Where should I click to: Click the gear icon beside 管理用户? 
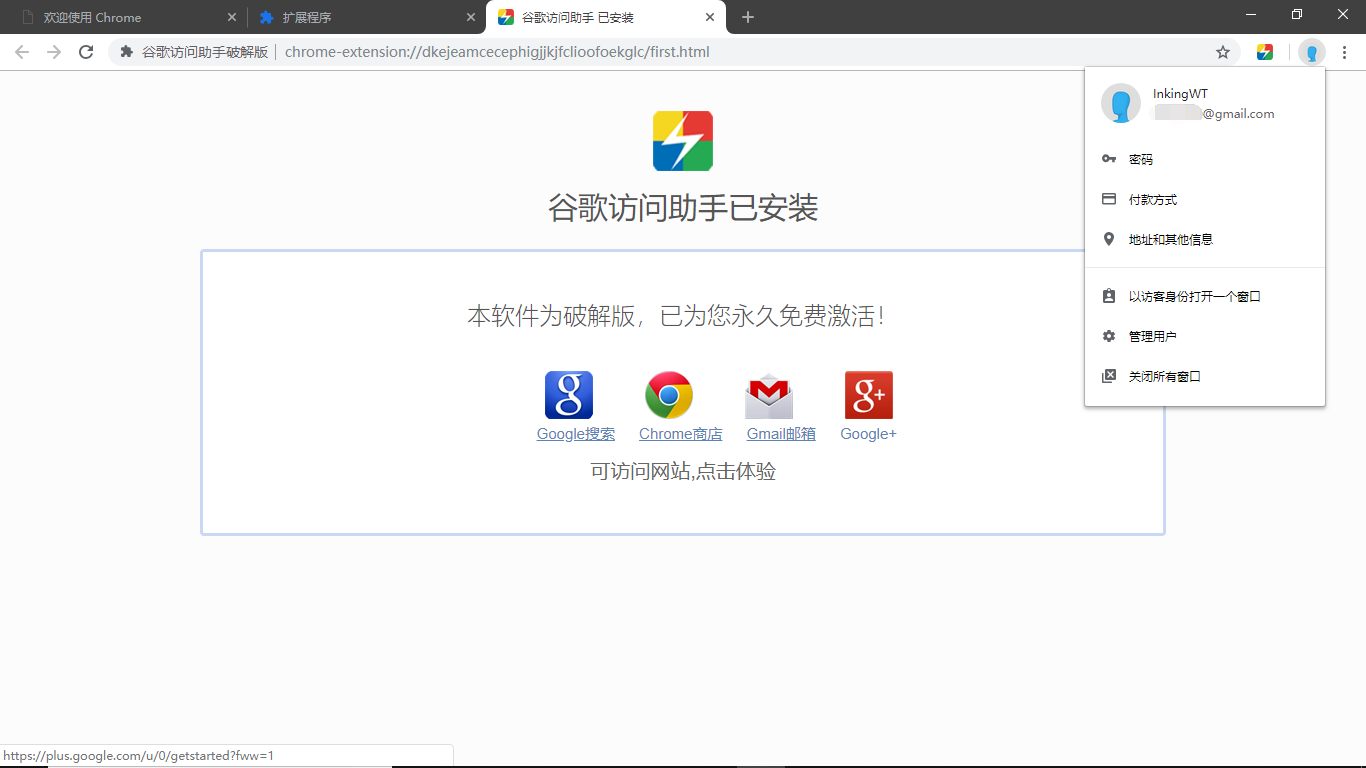[x=1108, y=336]
